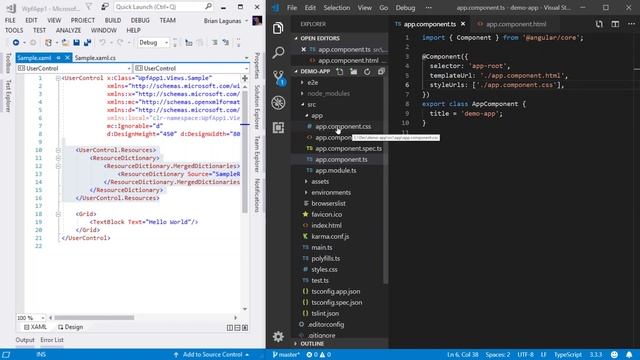Viewport: 640px width, 360px height.
Task: Close the Sample.xaml tab
Action: tap(67, 58)
